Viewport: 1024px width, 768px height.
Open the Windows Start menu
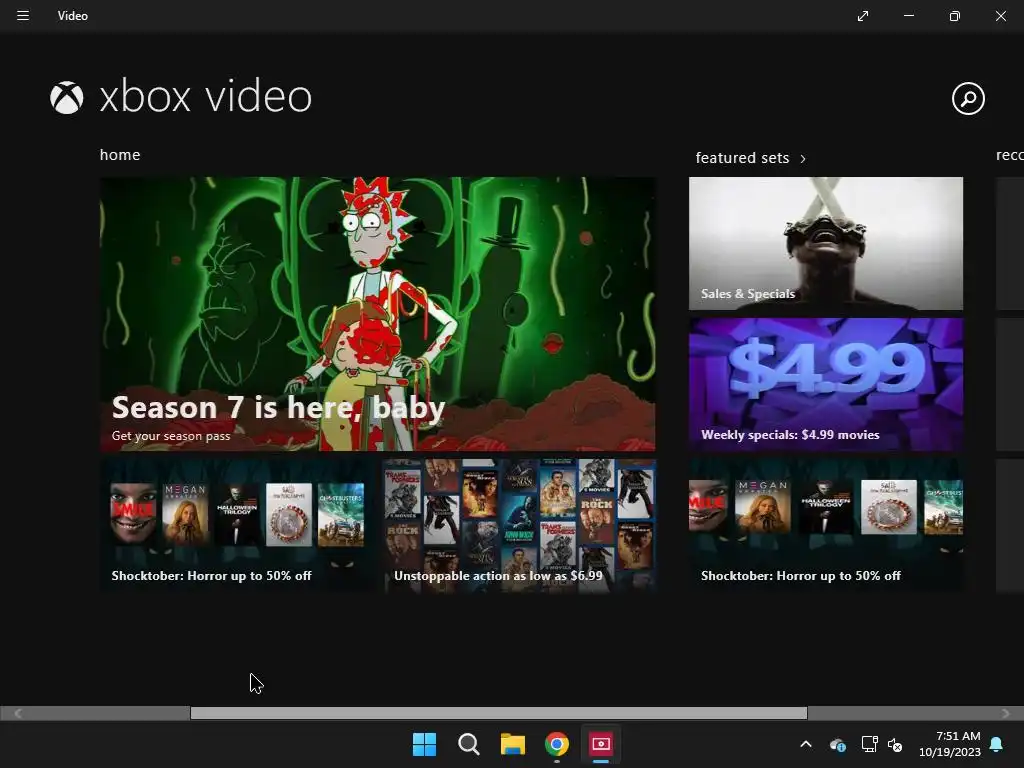click(x=424, y=744)
